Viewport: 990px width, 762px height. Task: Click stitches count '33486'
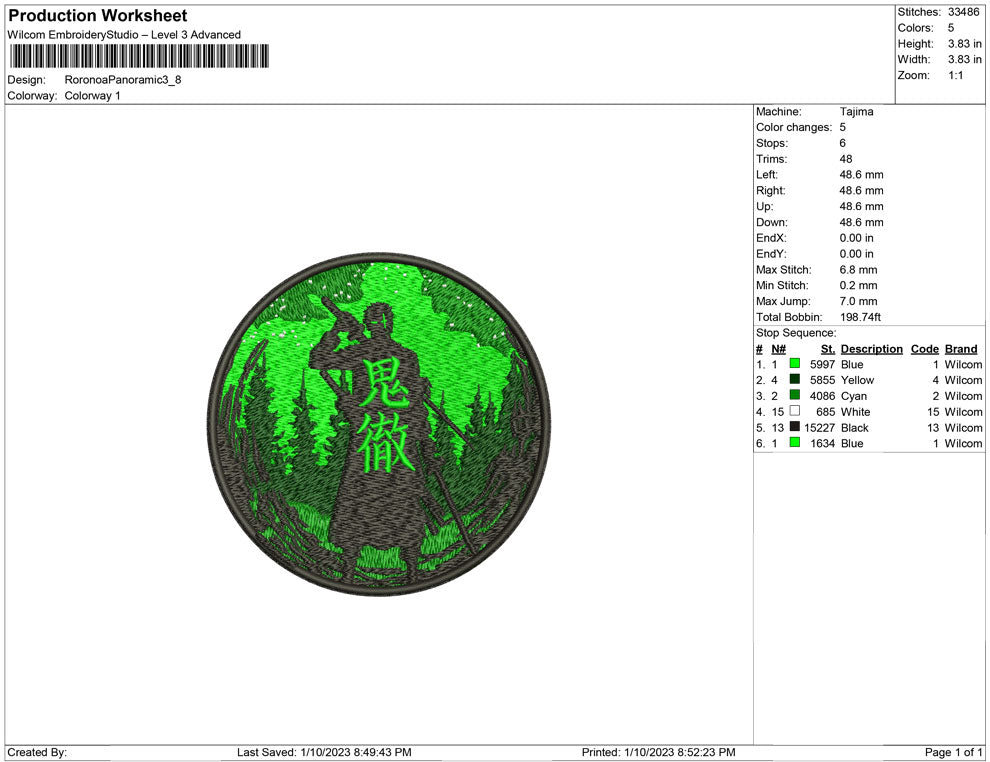click(x=963, y=12)
